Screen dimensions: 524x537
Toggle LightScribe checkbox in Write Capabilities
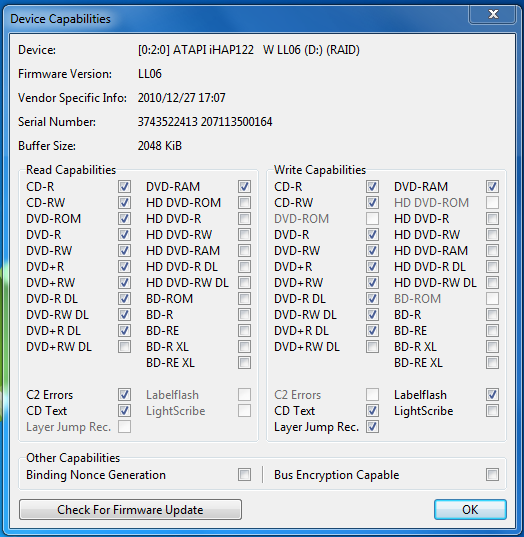(492, 411)
